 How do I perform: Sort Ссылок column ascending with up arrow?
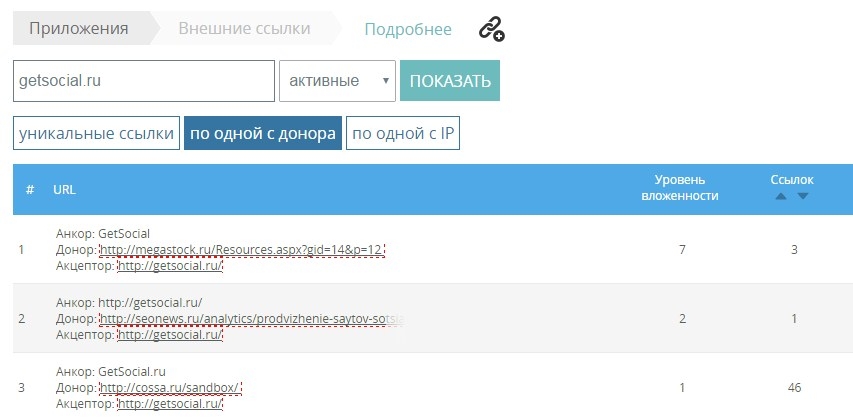pos(781,196)
